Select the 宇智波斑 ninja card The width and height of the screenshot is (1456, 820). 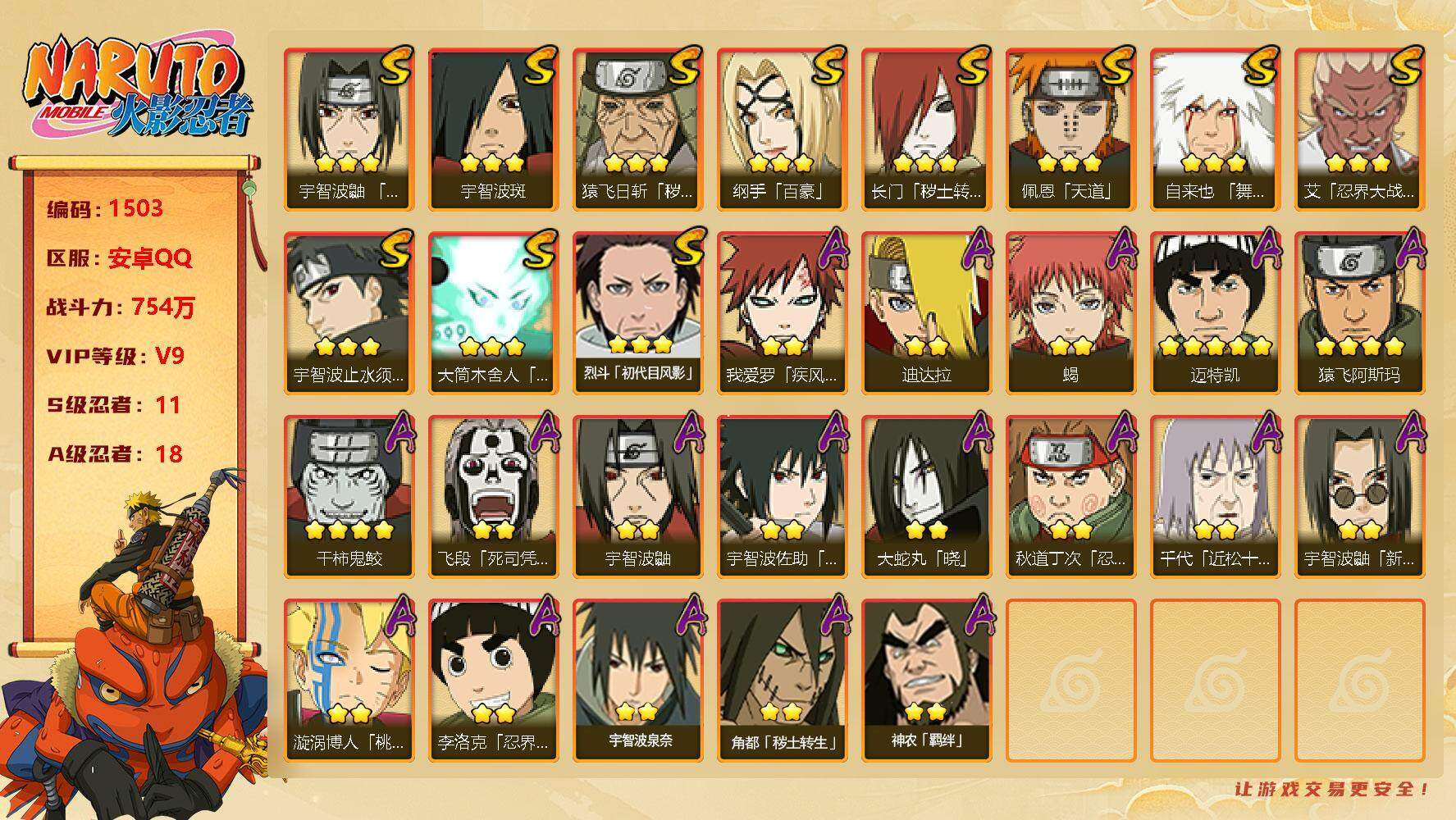(x=493, y=129)
